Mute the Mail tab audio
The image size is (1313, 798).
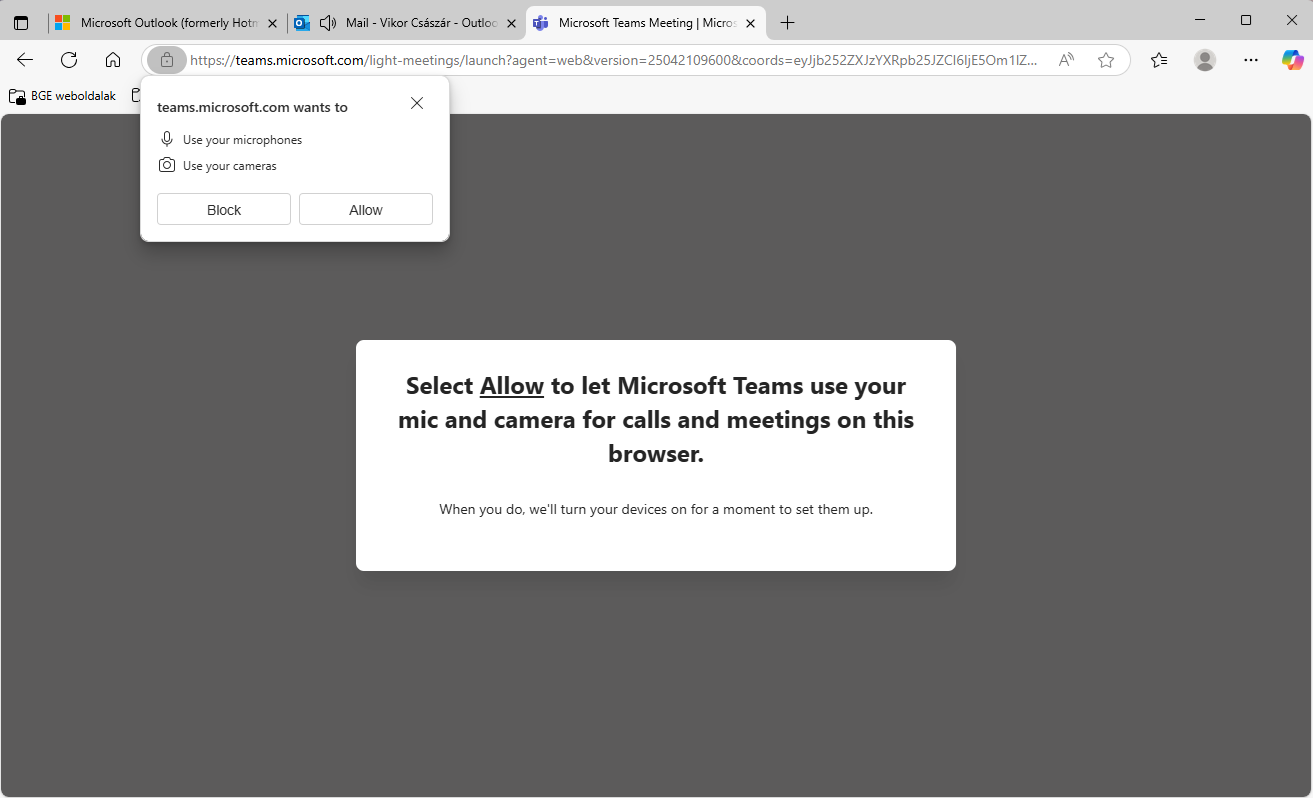click(327, 22)
